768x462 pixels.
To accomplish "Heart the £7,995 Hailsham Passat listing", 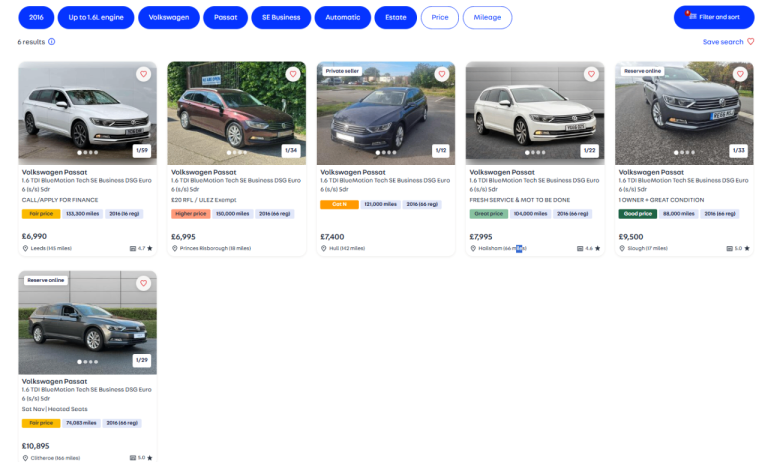I will pyautogui.click(x=591, y=74).
